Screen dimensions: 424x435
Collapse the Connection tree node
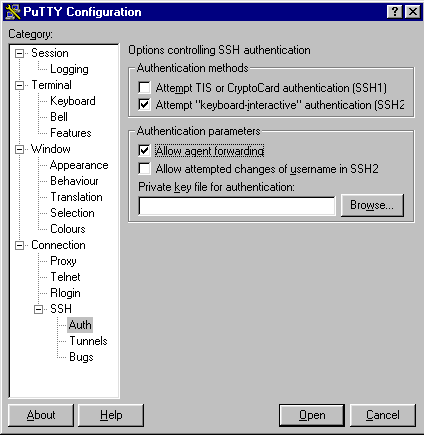pos(20,246)
